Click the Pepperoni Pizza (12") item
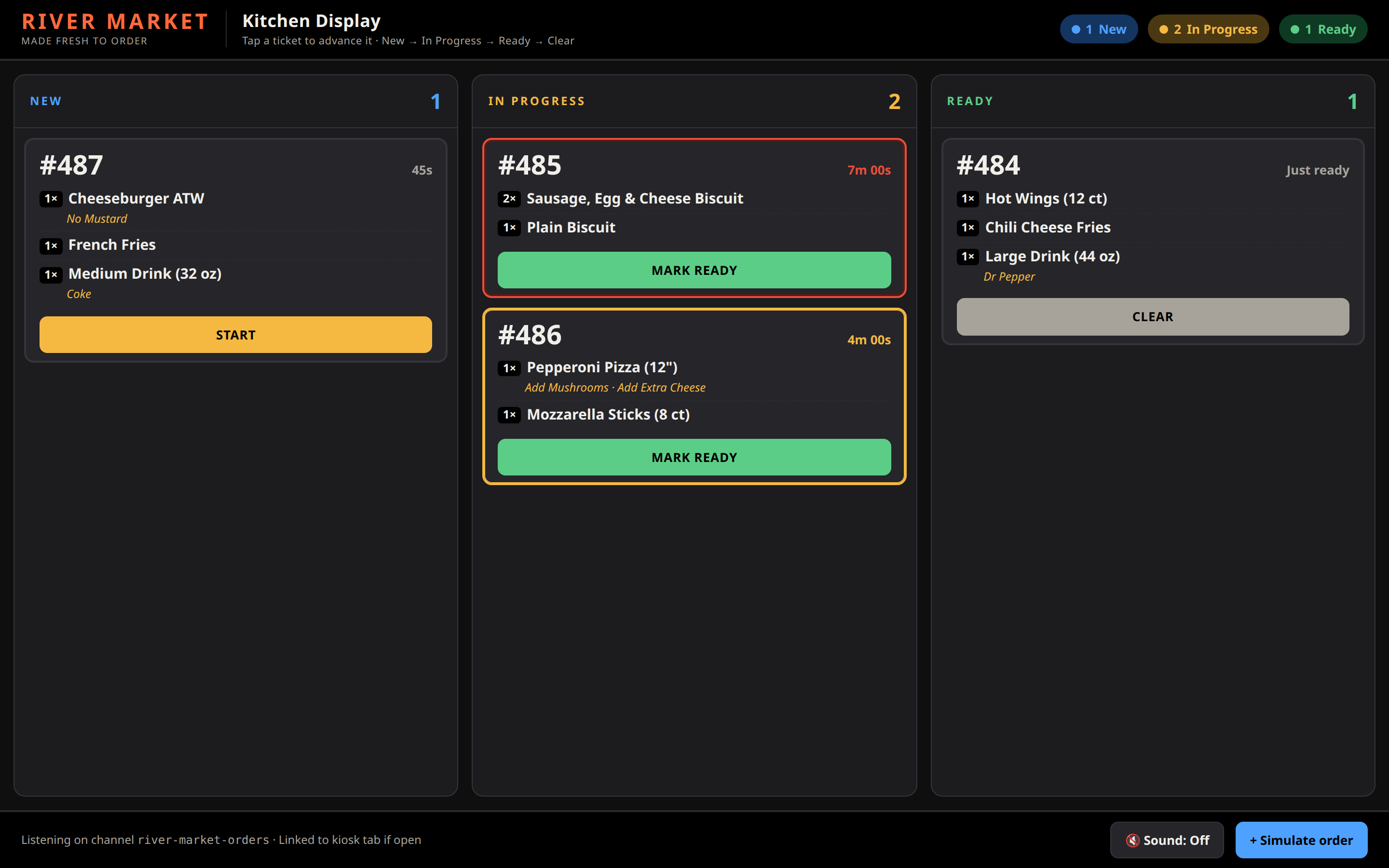 click(602, 367)
